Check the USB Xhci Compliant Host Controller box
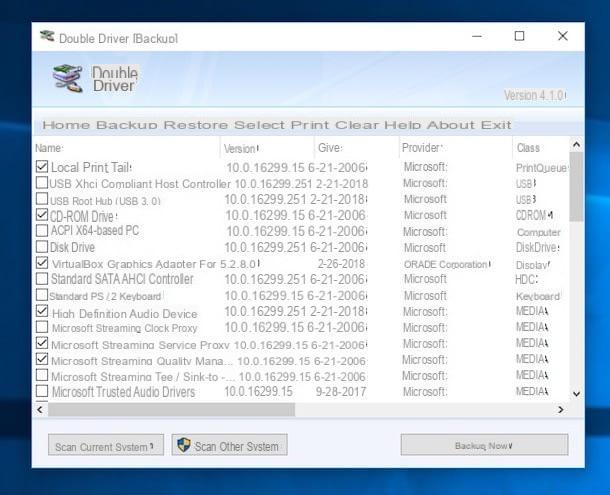This screenshot has height=495, width=610. 42,183
